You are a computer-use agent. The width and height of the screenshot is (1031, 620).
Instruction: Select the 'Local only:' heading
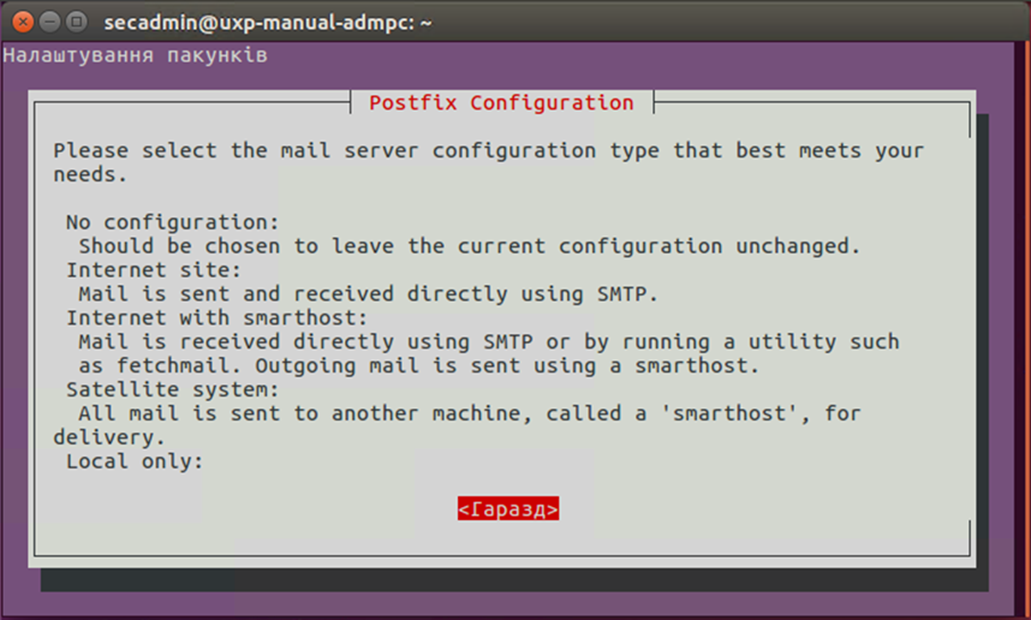[x=134, y=462]
